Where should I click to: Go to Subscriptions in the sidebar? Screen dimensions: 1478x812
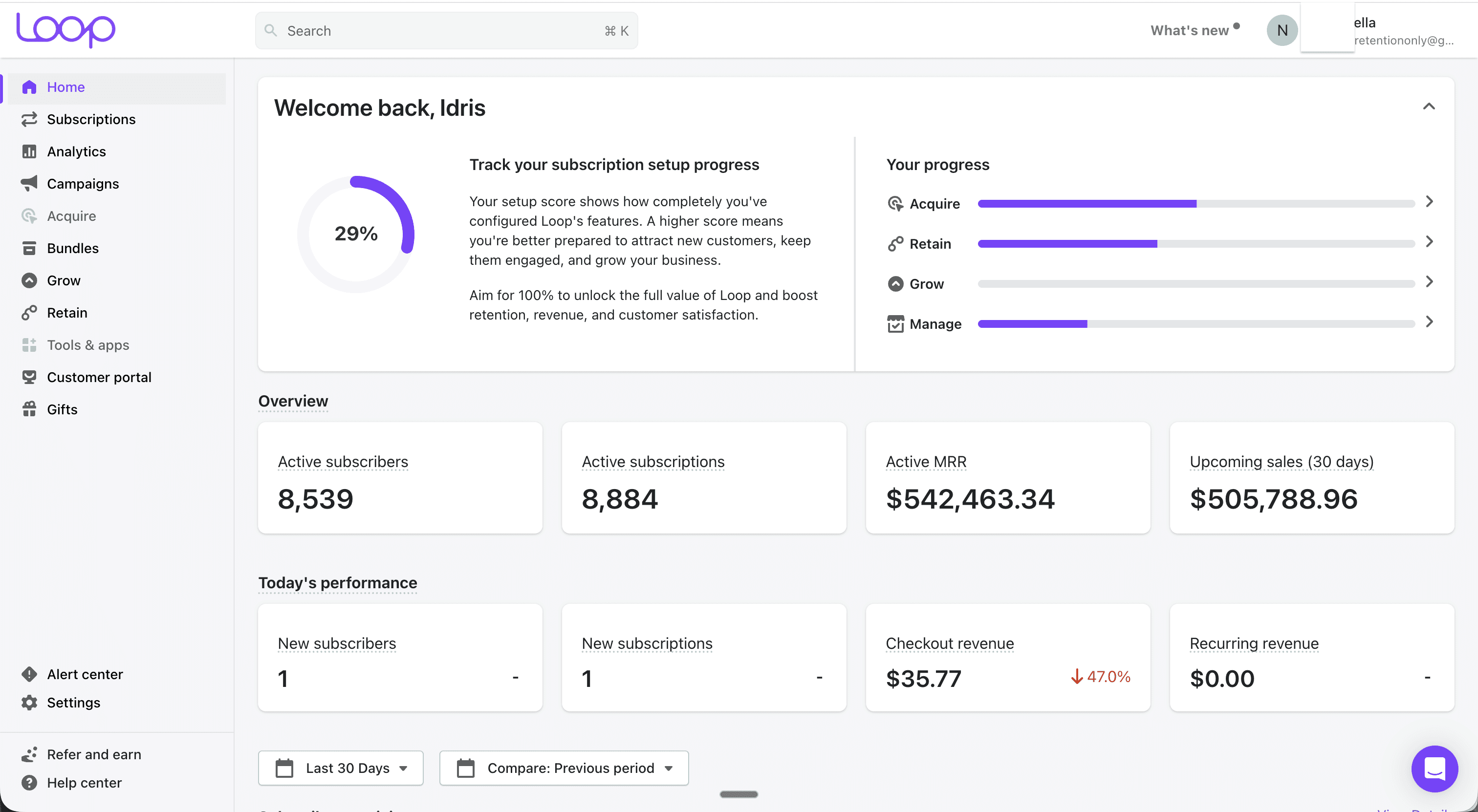pyautogui.click(x=90, y=119)
